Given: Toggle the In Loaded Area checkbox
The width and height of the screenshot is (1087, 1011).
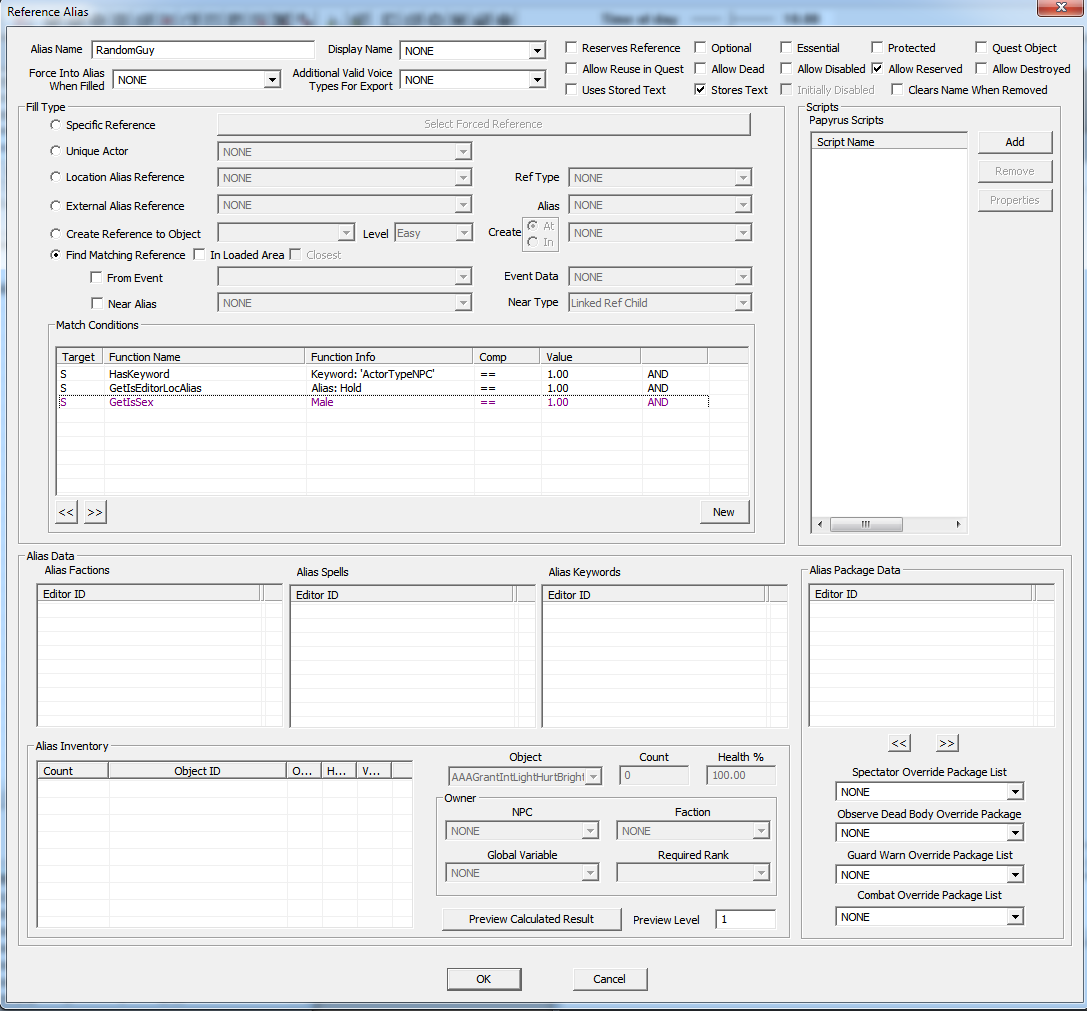Looking at the screenshot, I should tap(199, 255).
